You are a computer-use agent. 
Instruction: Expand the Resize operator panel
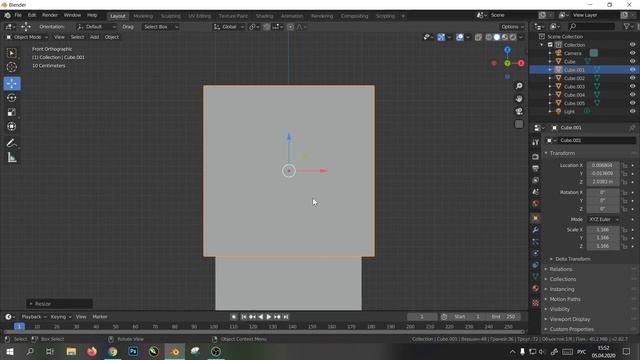(x=59, y=304)
